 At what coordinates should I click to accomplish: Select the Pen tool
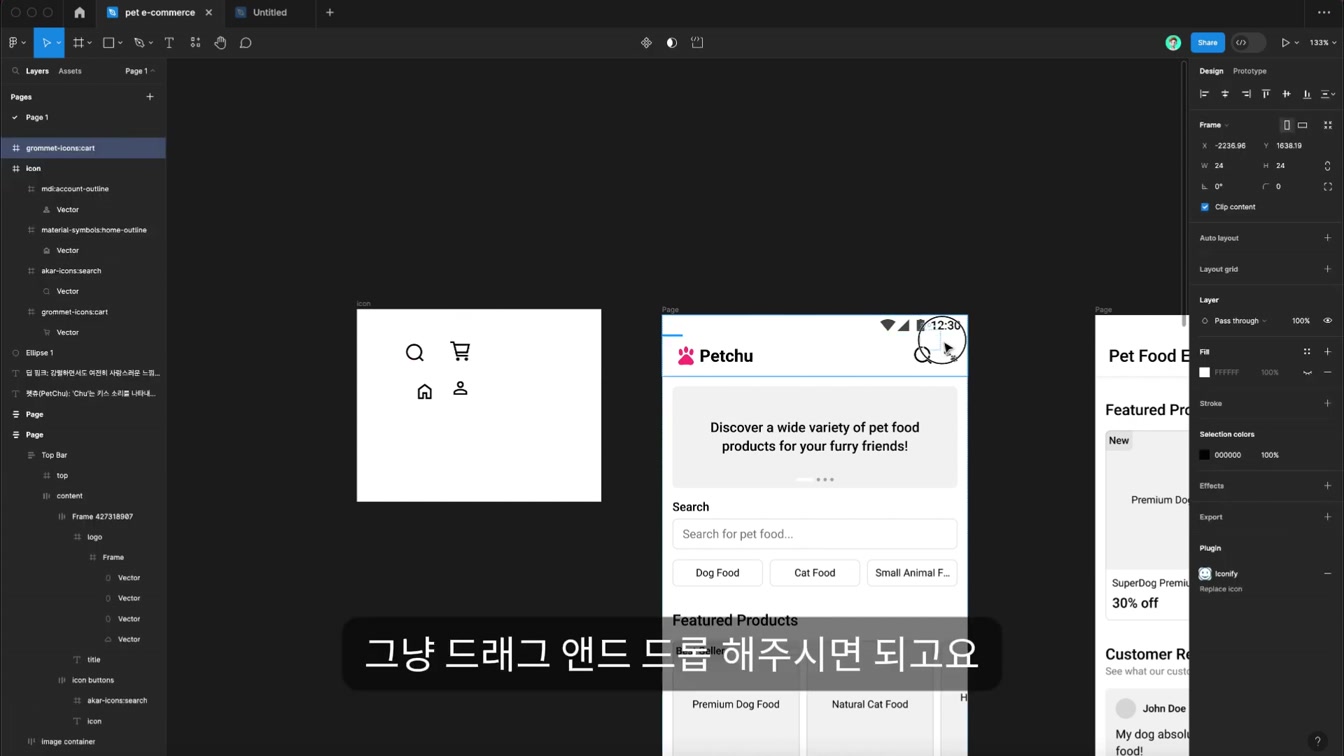coord(139,43)
